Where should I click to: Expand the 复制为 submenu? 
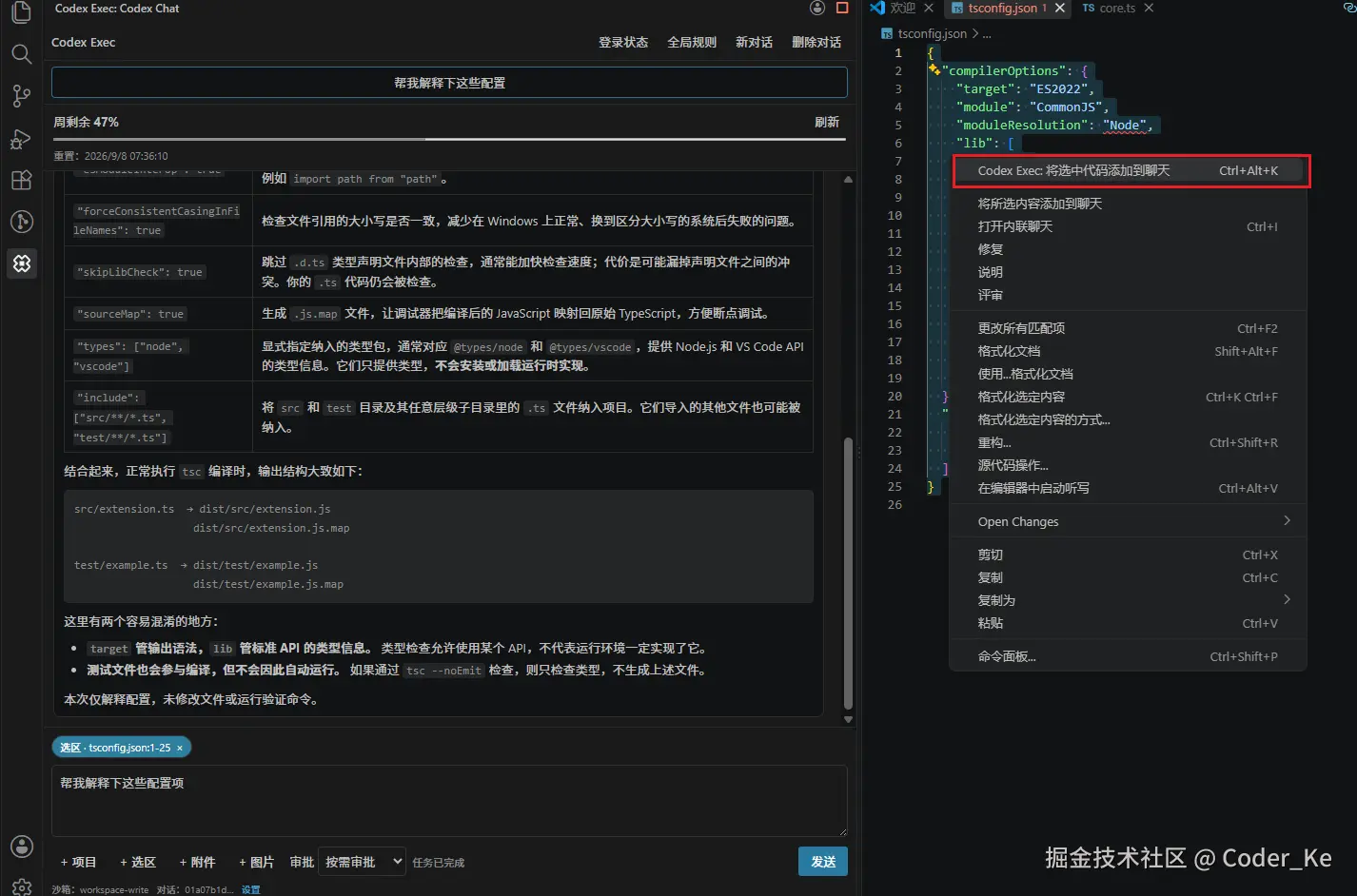1129,600
